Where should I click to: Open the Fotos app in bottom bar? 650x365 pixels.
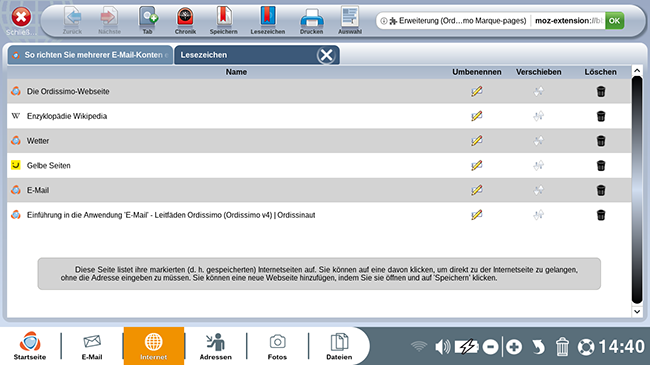coord(277,346)
